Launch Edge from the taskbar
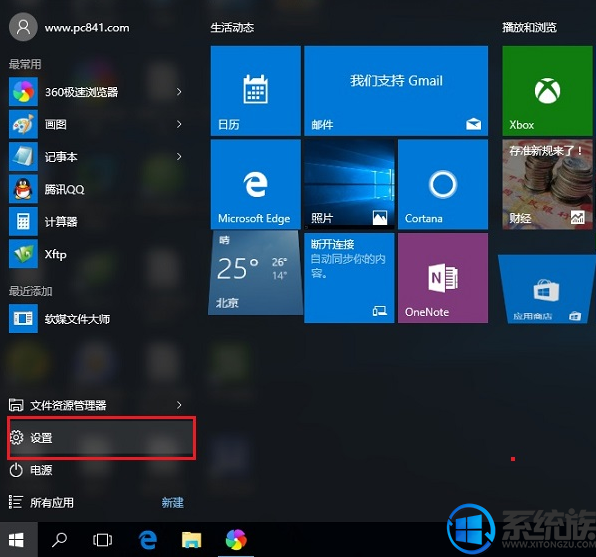The image size is (596, 557). [147, 540]
